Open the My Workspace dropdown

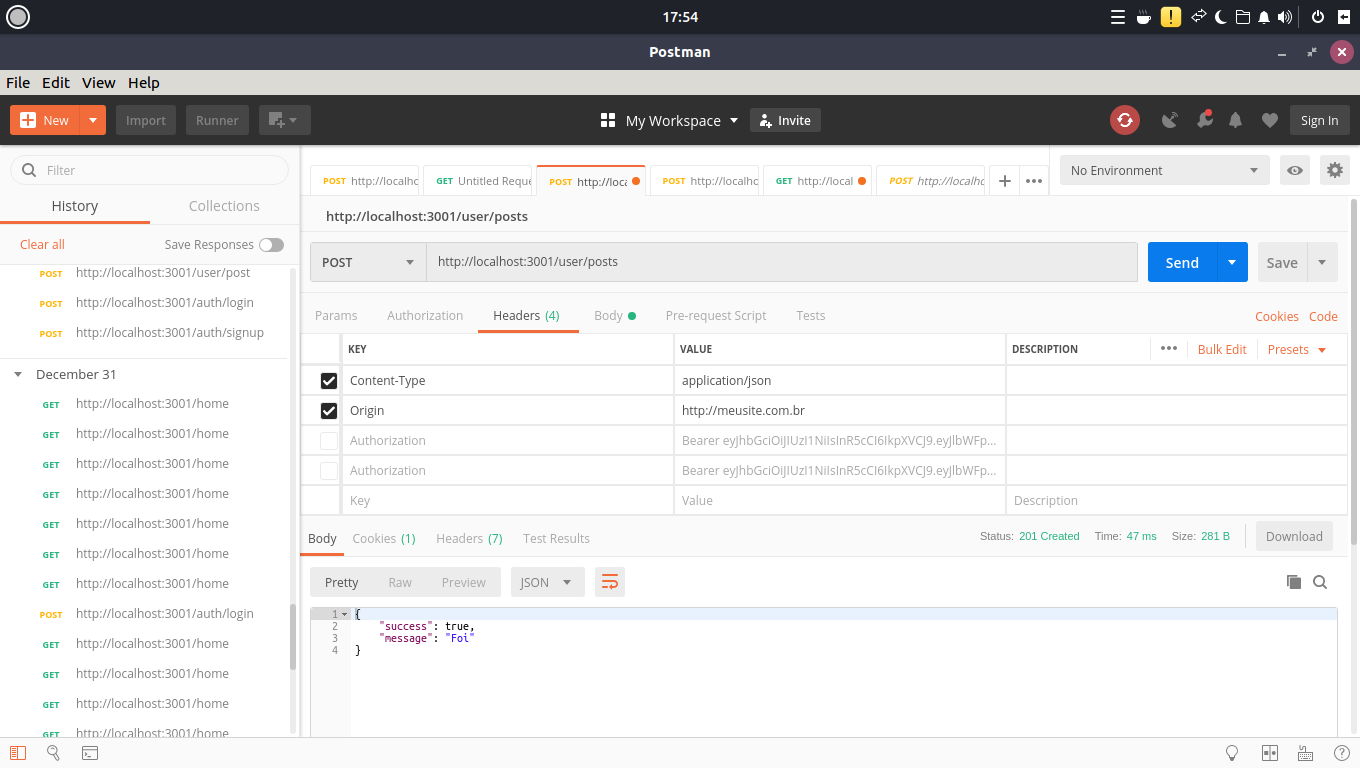669,120
